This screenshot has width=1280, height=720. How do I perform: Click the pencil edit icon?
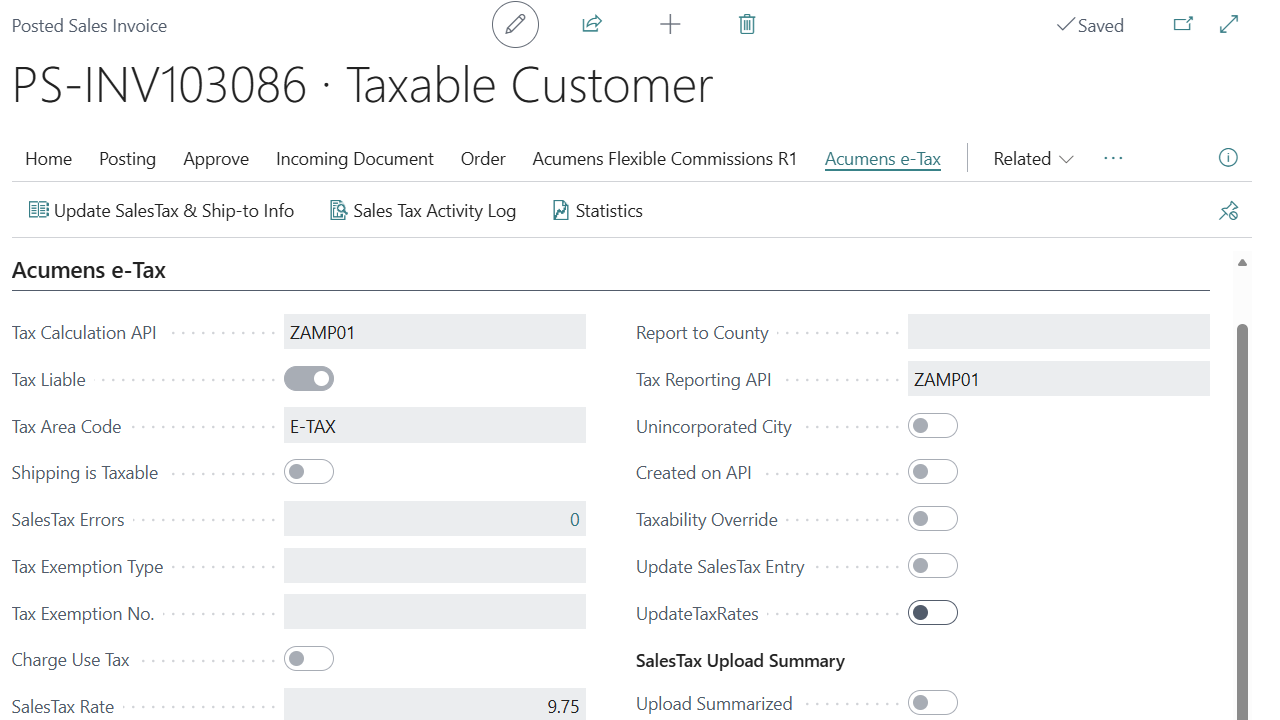[515, 25]
